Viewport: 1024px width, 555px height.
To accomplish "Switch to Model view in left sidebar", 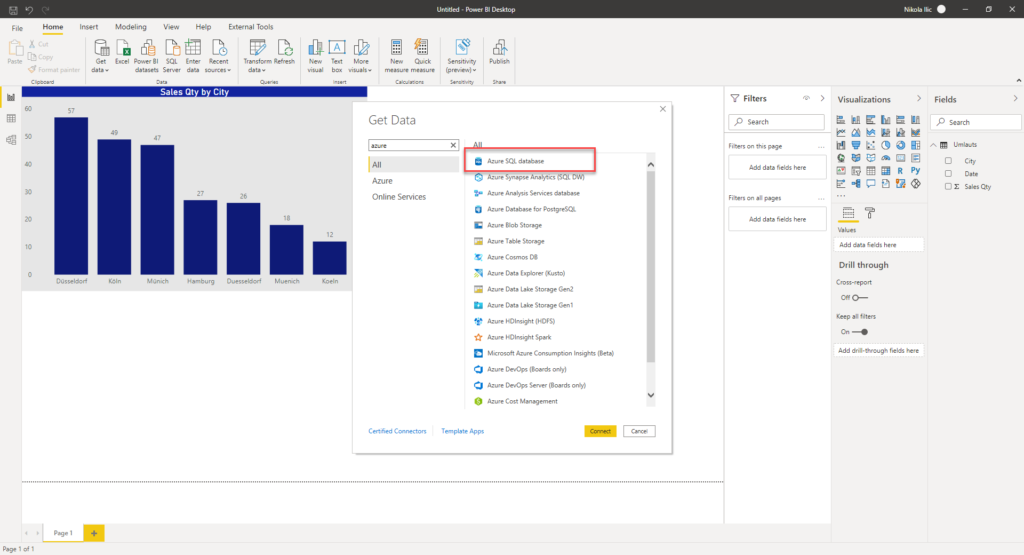I will point(11,140).
